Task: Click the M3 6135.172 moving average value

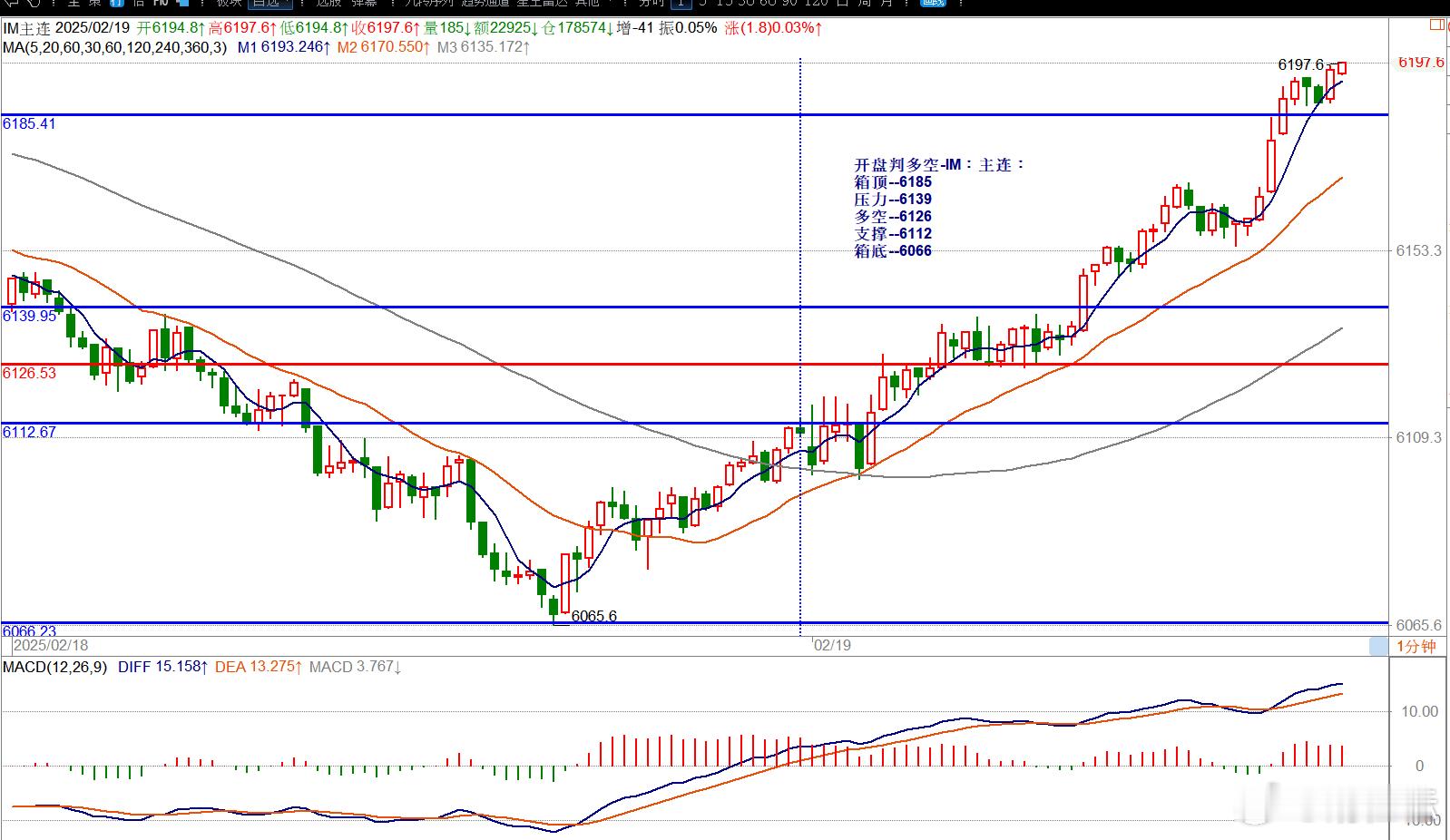Action: click(484, 46)
